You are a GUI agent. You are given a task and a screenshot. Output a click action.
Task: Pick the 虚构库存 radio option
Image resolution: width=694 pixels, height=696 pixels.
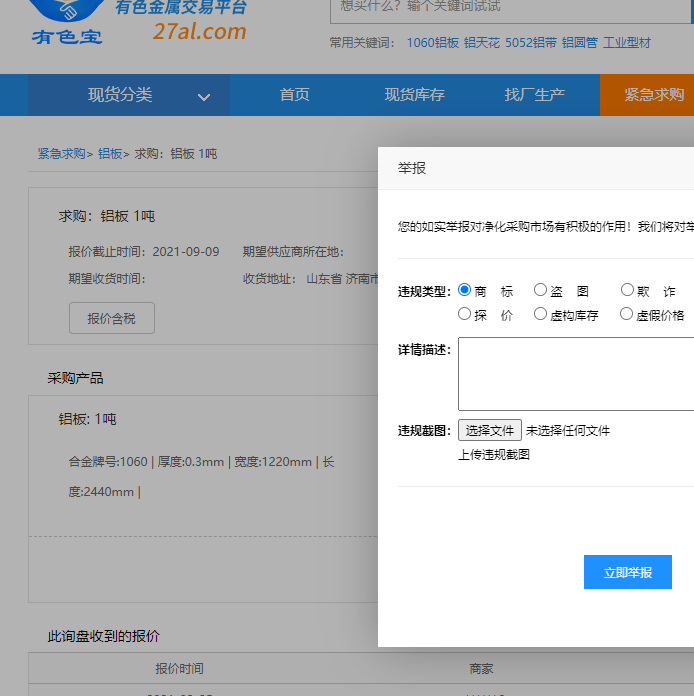[540, 314]
